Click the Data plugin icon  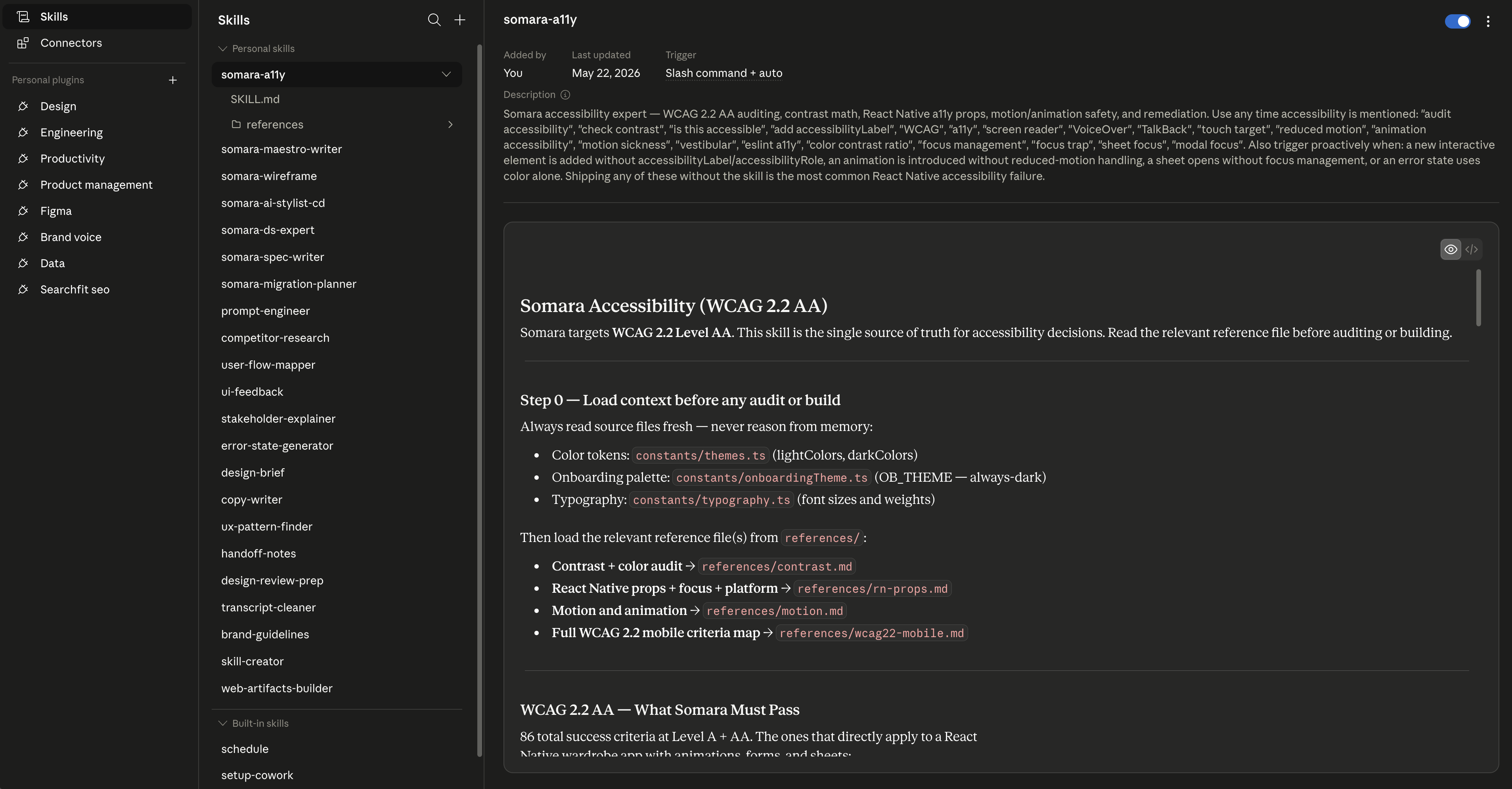tap(23, 263)
